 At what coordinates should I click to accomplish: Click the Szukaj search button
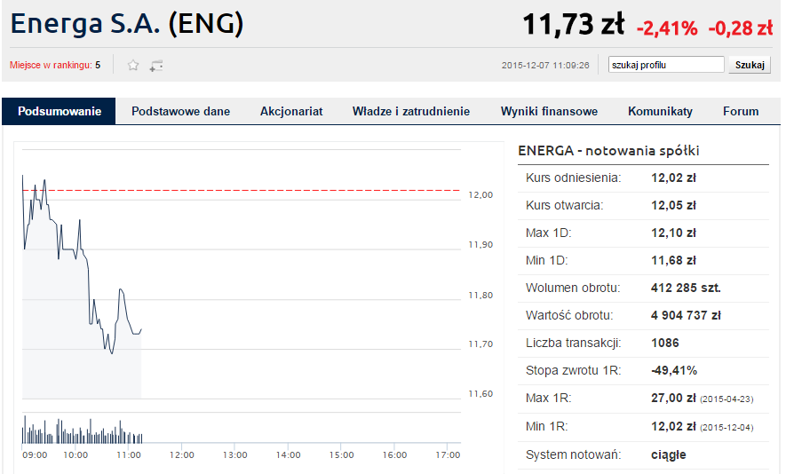(x=749, y=65)
